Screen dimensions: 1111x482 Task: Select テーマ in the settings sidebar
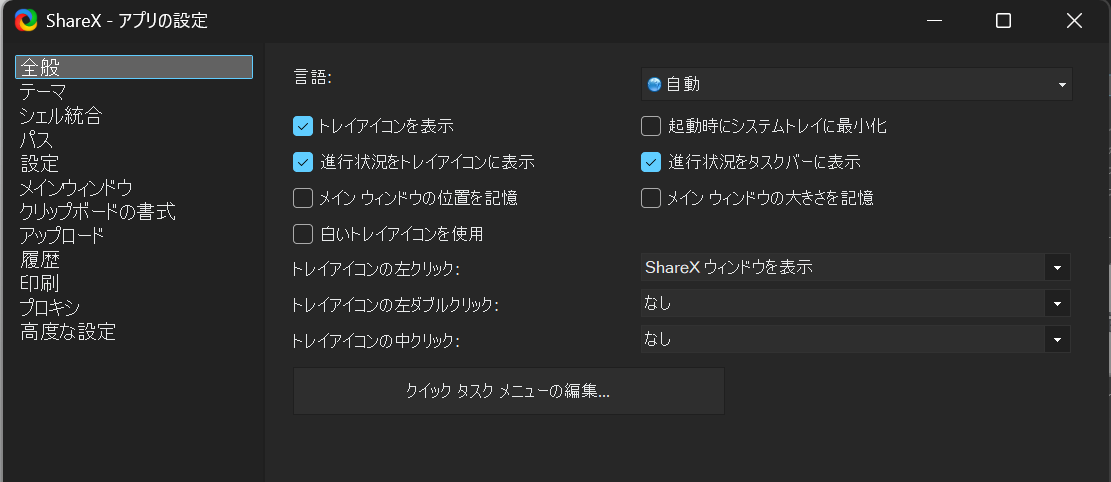click(x=44, y=91)
